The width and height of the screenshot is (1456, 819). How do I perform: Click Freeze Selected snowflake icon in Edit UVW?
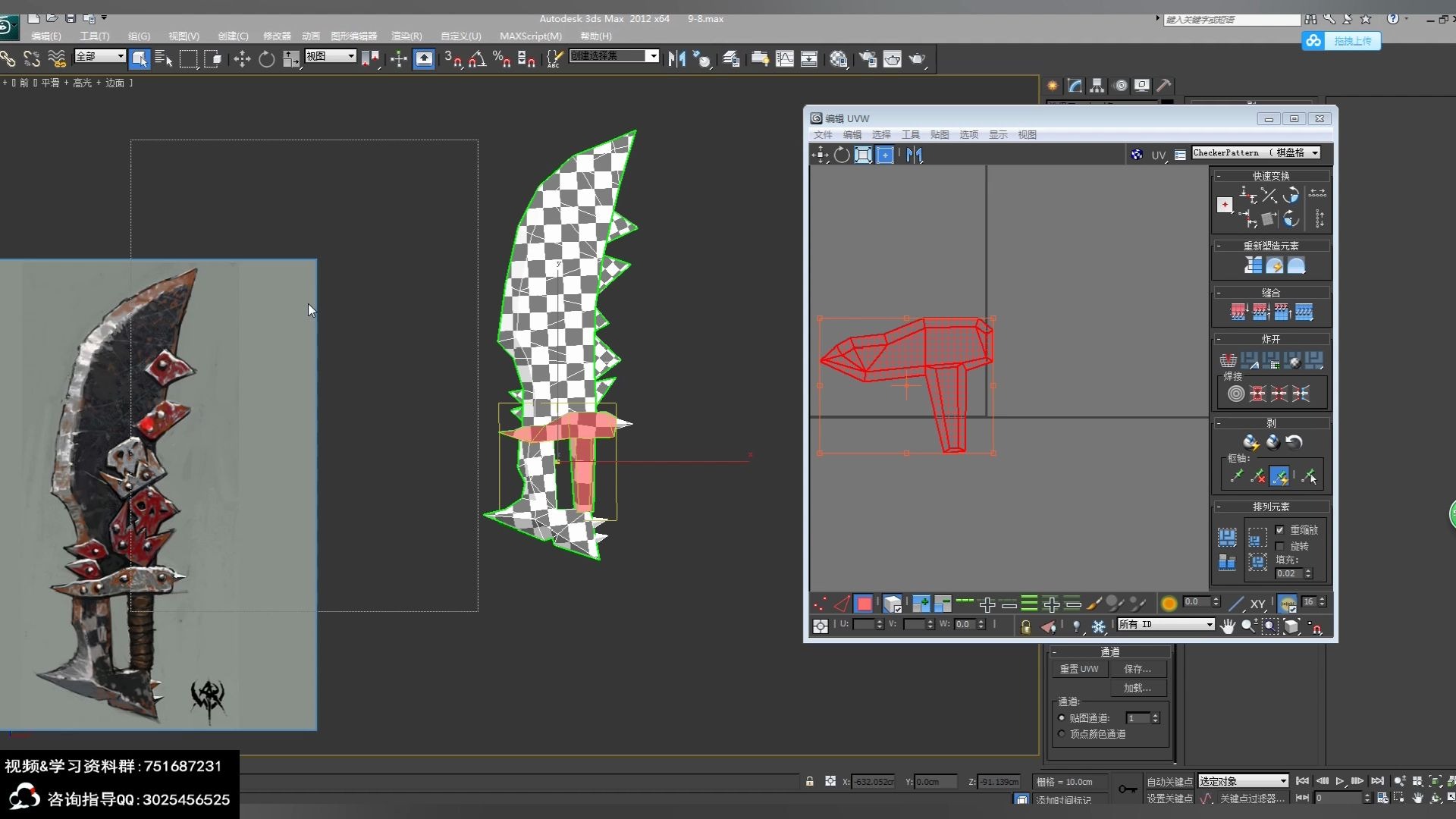[x=1098, y=626]
